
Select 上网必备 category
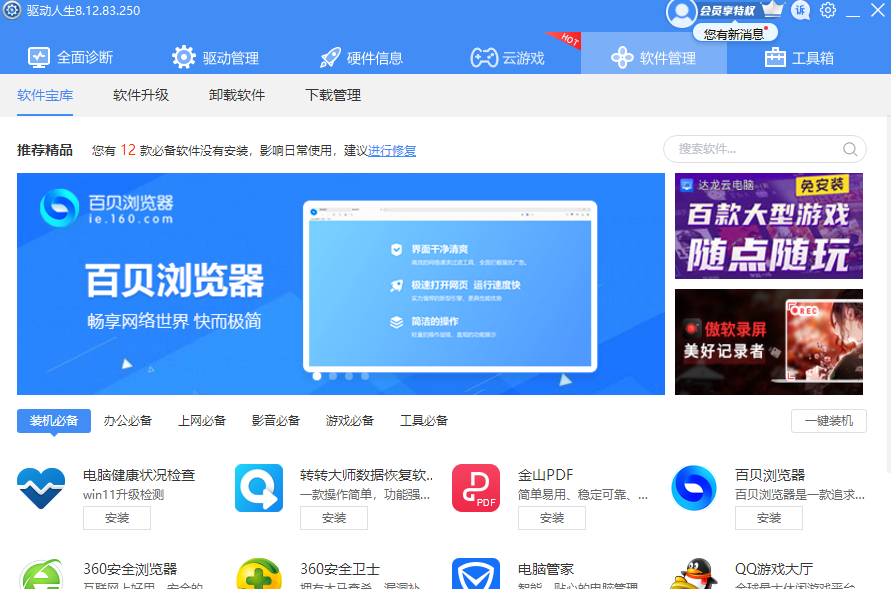[202, 421]
